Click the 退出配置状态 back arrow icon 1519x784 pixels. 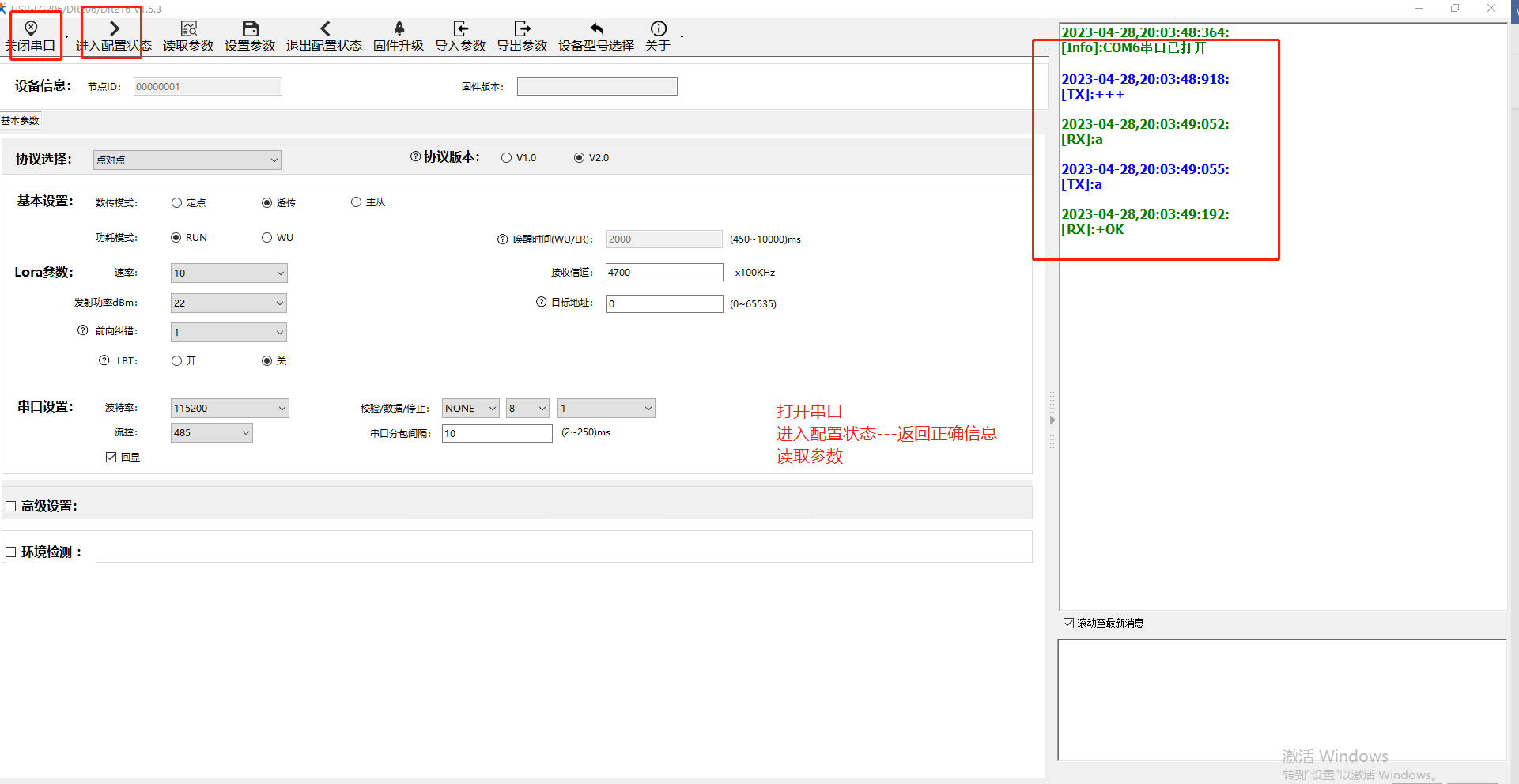point(324,29)
